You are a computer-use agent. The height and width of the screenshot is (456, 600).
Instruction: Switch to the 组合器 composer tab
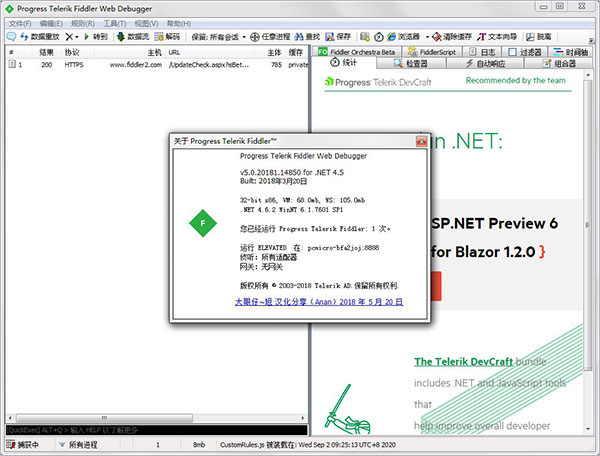coord(559,63)
